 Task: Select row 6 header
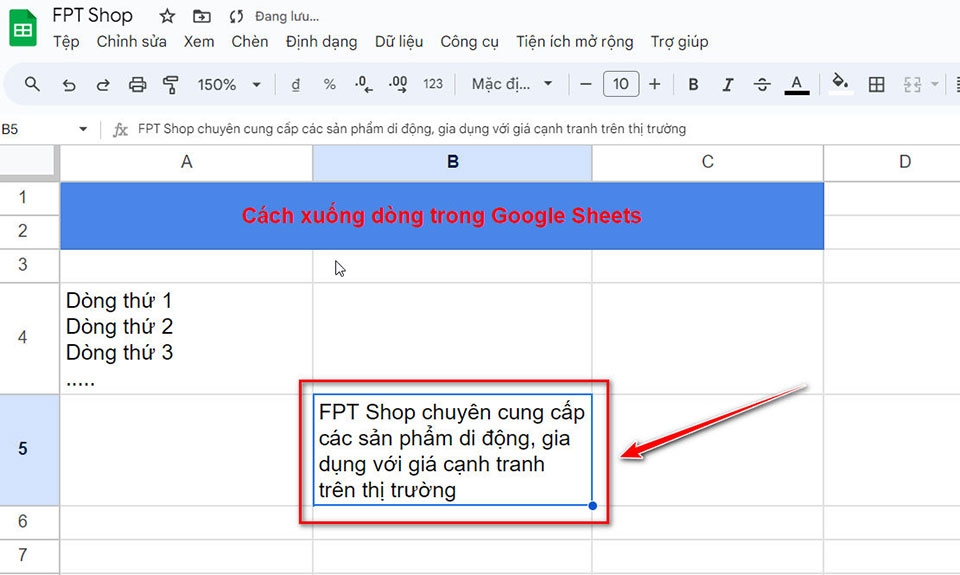coord(23,522)
